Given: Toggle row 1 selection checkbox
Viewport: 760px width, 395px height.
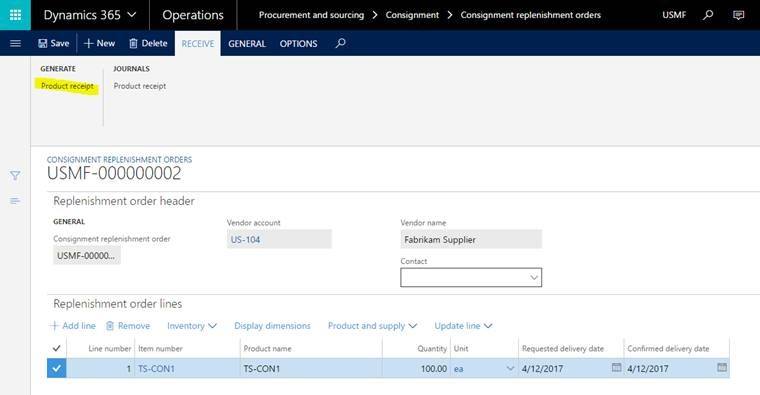Looking at the screenshot, I should click(57, 368).
